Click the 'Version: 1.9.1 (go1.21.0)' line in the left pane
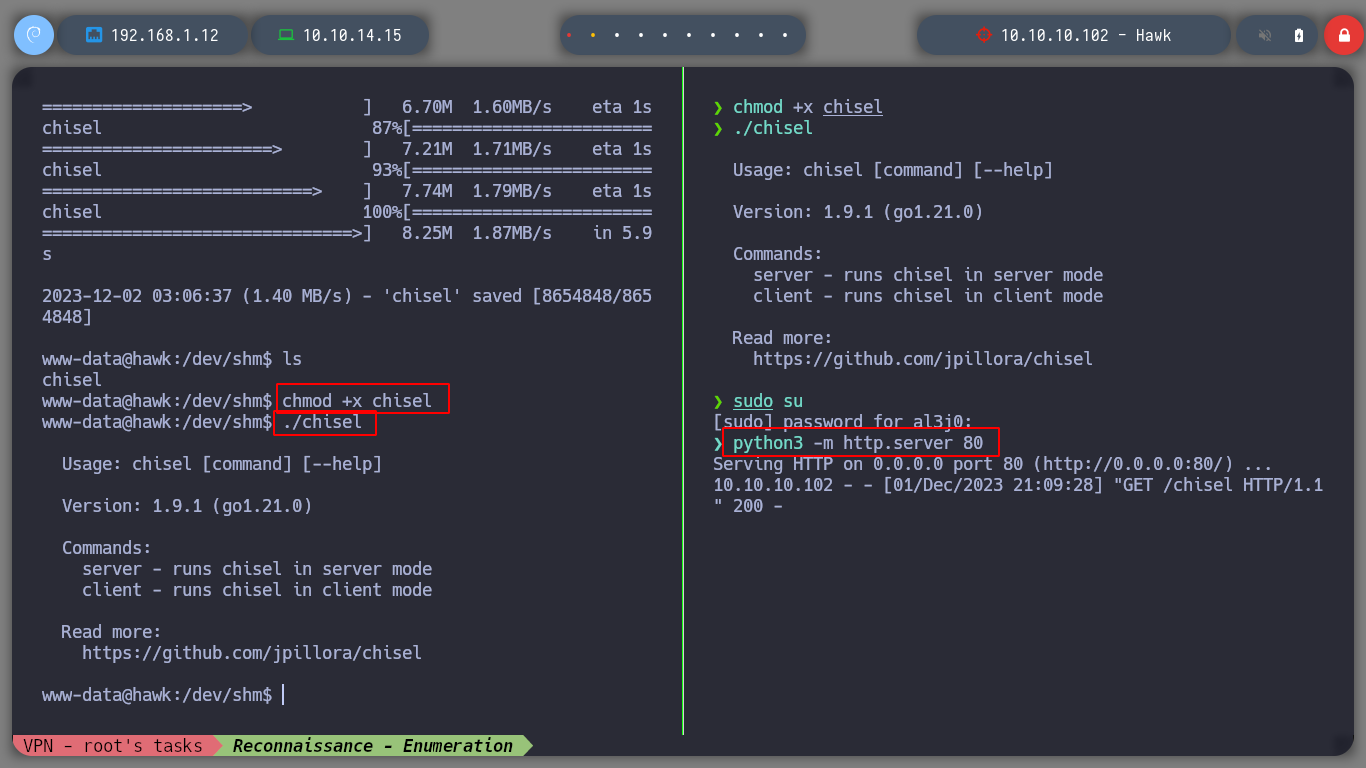This screenshot has width=1366, height=768. [187, 506]
